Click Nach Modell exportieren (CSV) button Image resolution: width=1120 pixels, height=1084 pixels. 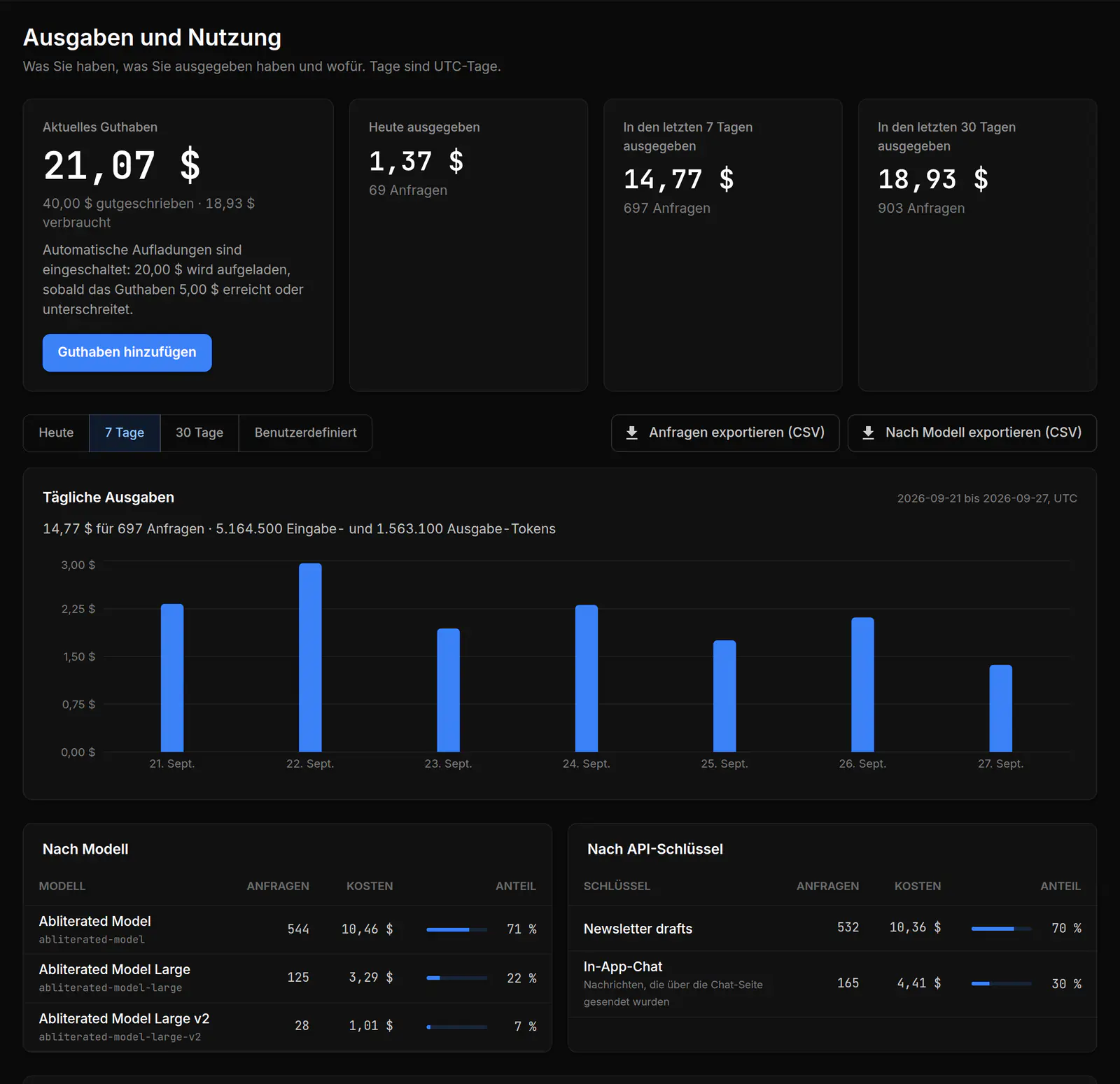coord(972,433)
